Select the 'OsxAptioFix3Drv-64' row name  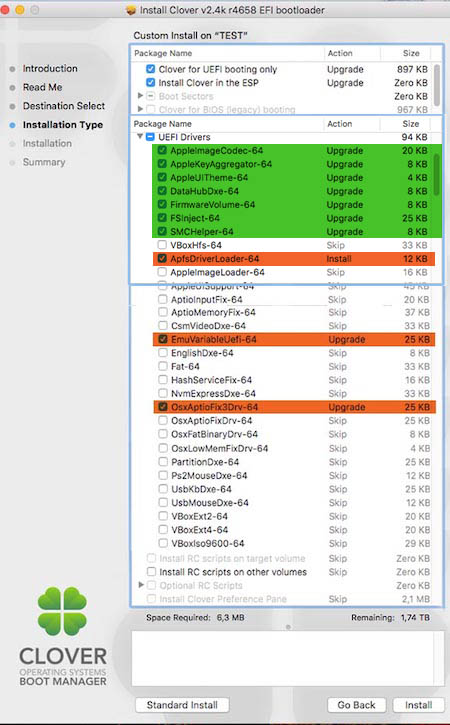coord(215,407)
